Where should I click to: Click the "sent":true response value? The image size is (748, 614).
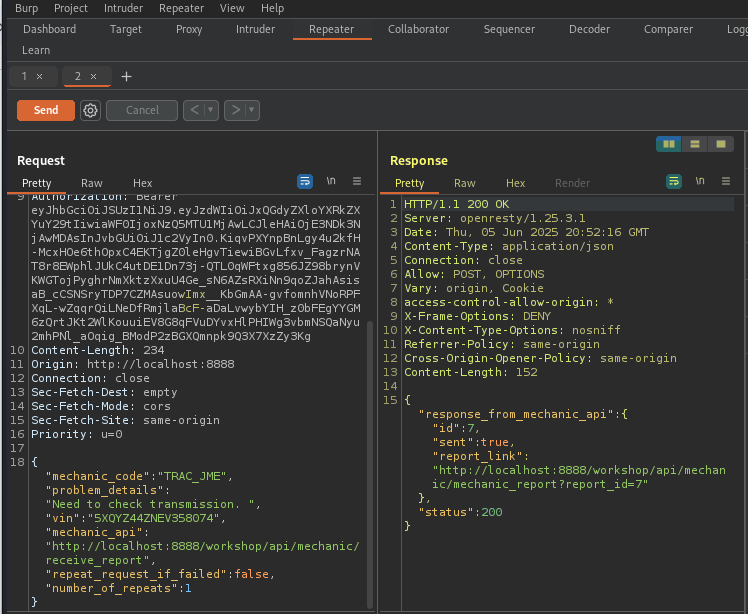coord(473,442)
